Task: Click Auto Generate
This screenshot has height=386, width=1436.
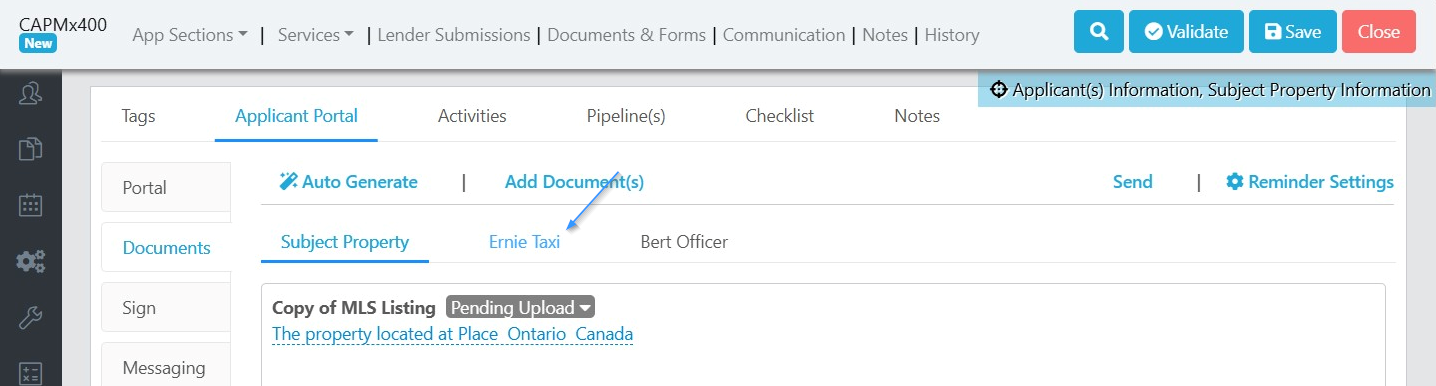Action: point(348,182)
